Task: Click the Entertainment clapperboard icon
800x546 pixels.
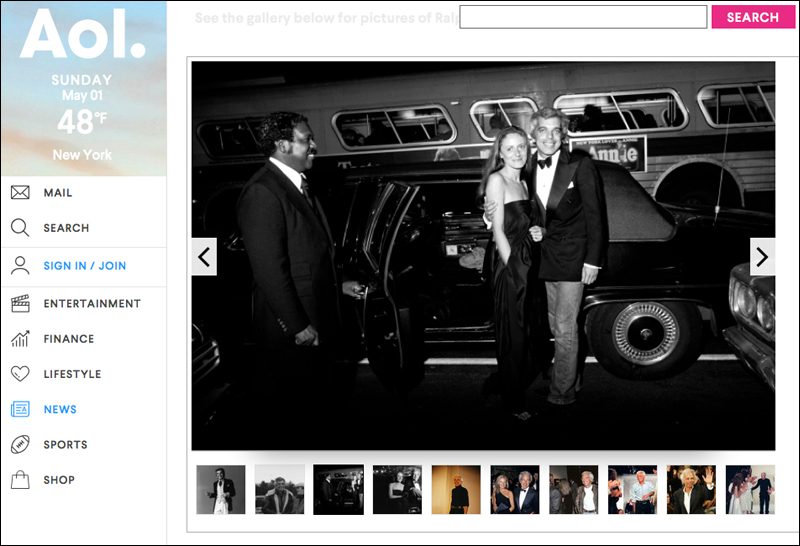Action: [20, 303]
